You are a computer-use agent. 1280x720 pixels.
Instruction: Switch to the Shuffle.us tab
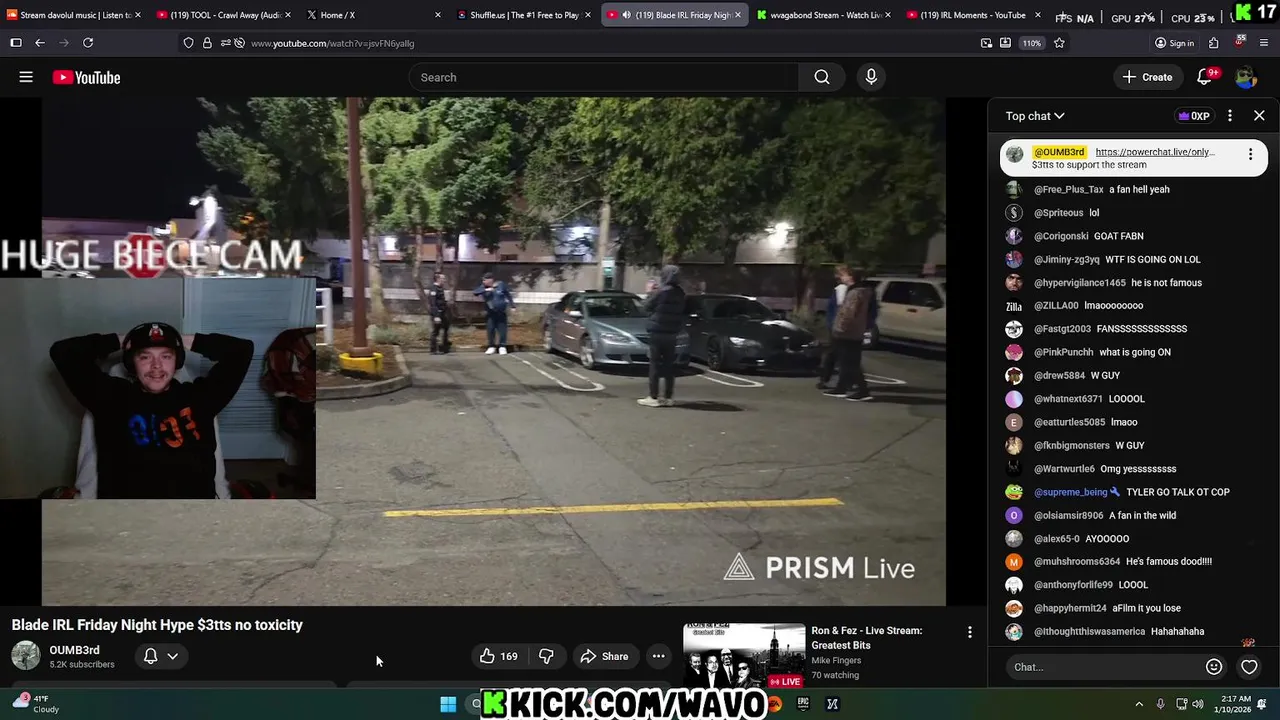click(524, 15)
